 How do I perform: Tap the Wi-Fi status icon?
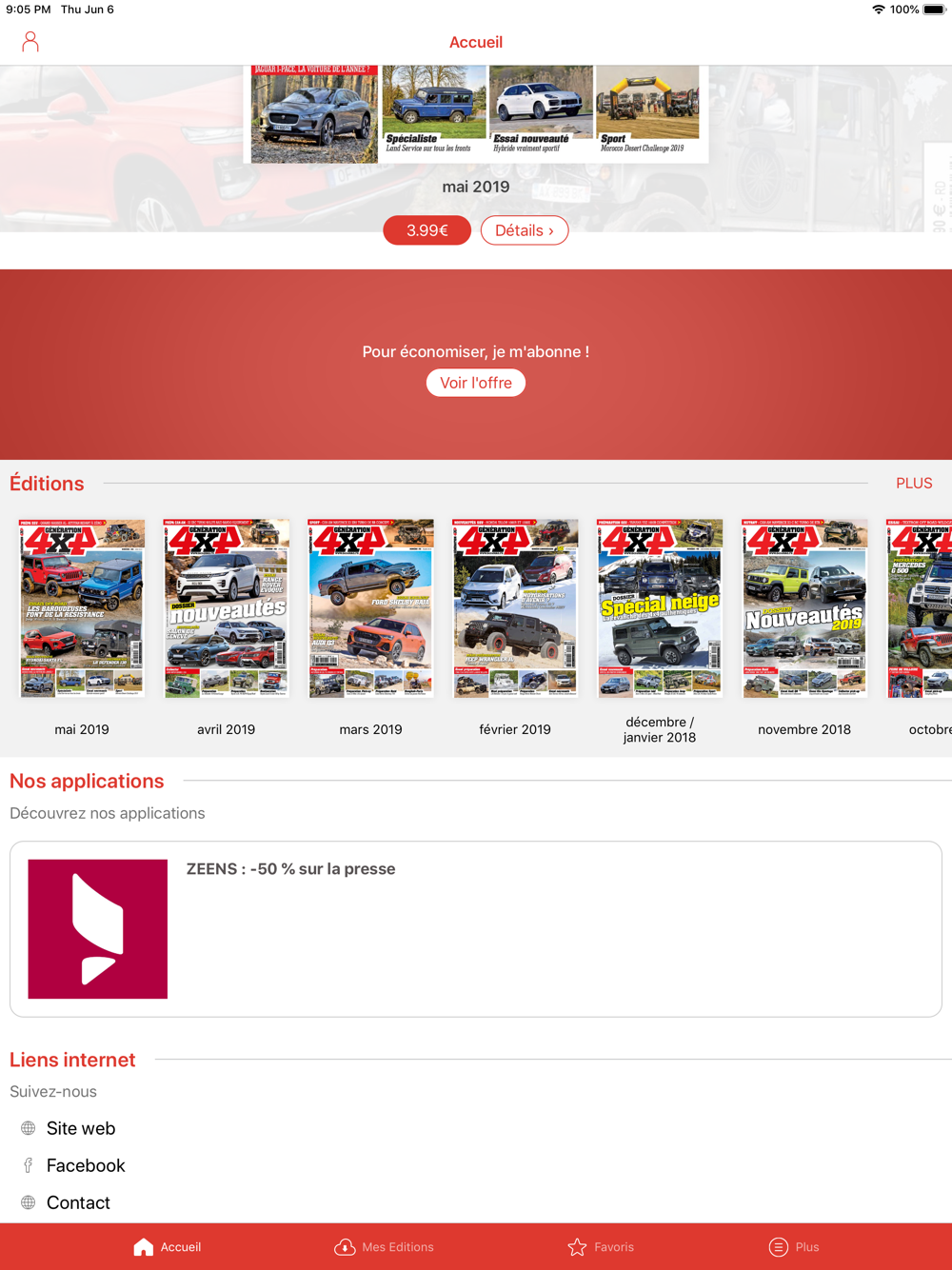coord(878,10)
